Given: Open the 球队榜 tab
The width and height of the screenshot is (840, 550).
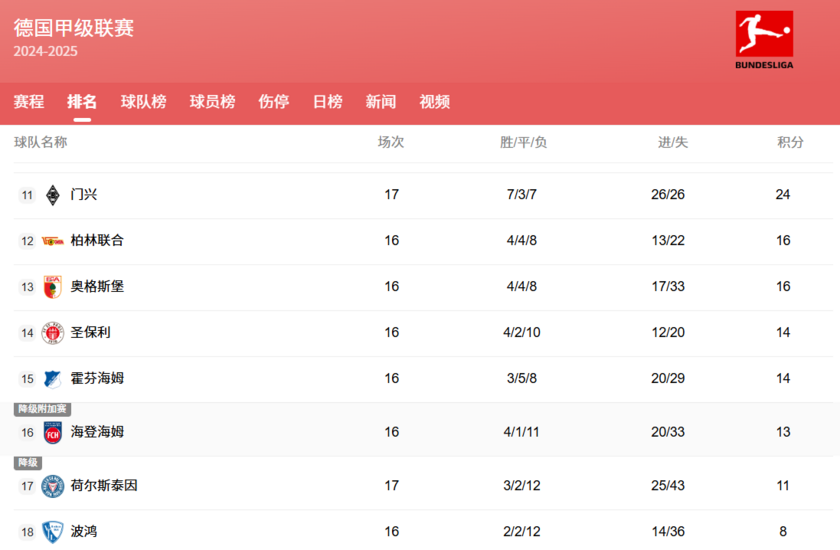Looking at the screenshot, I should click(143, 102).
